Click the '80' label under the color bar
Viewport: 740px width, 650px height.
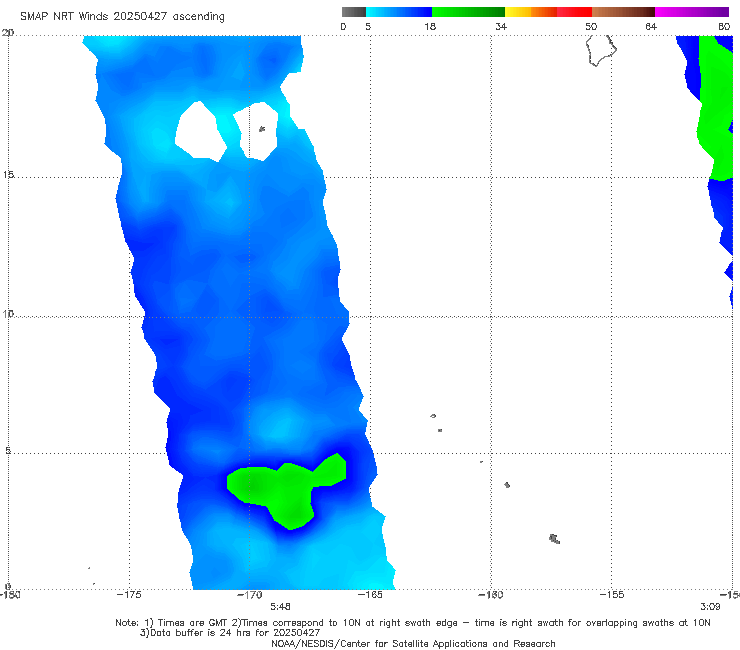tap(724, 26)
